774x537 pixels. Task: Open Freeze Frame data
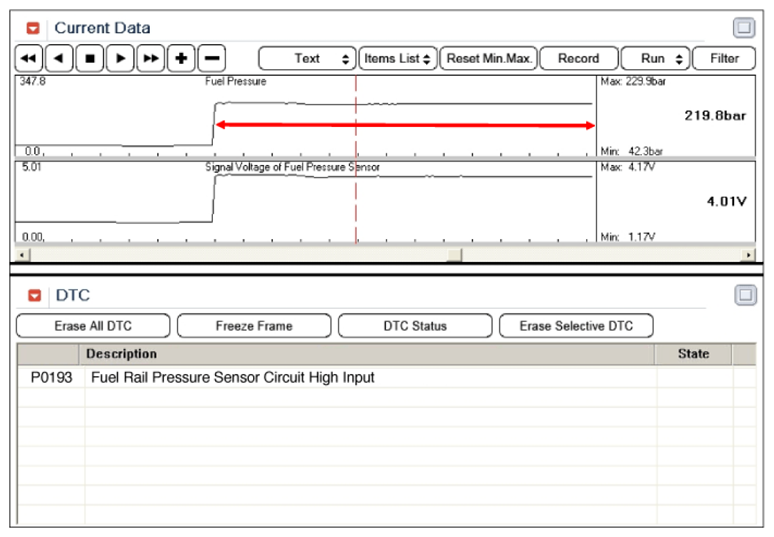point(254,326)
